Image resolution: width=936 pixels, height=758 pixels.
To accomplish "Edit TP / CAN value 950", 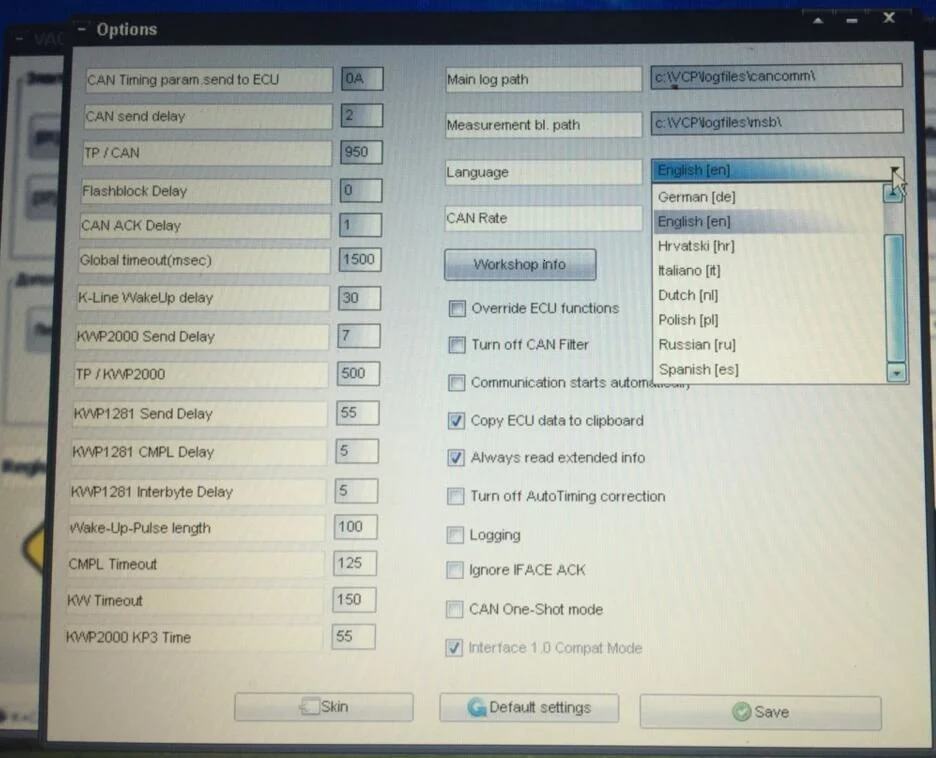I will (x=361, y=152).
